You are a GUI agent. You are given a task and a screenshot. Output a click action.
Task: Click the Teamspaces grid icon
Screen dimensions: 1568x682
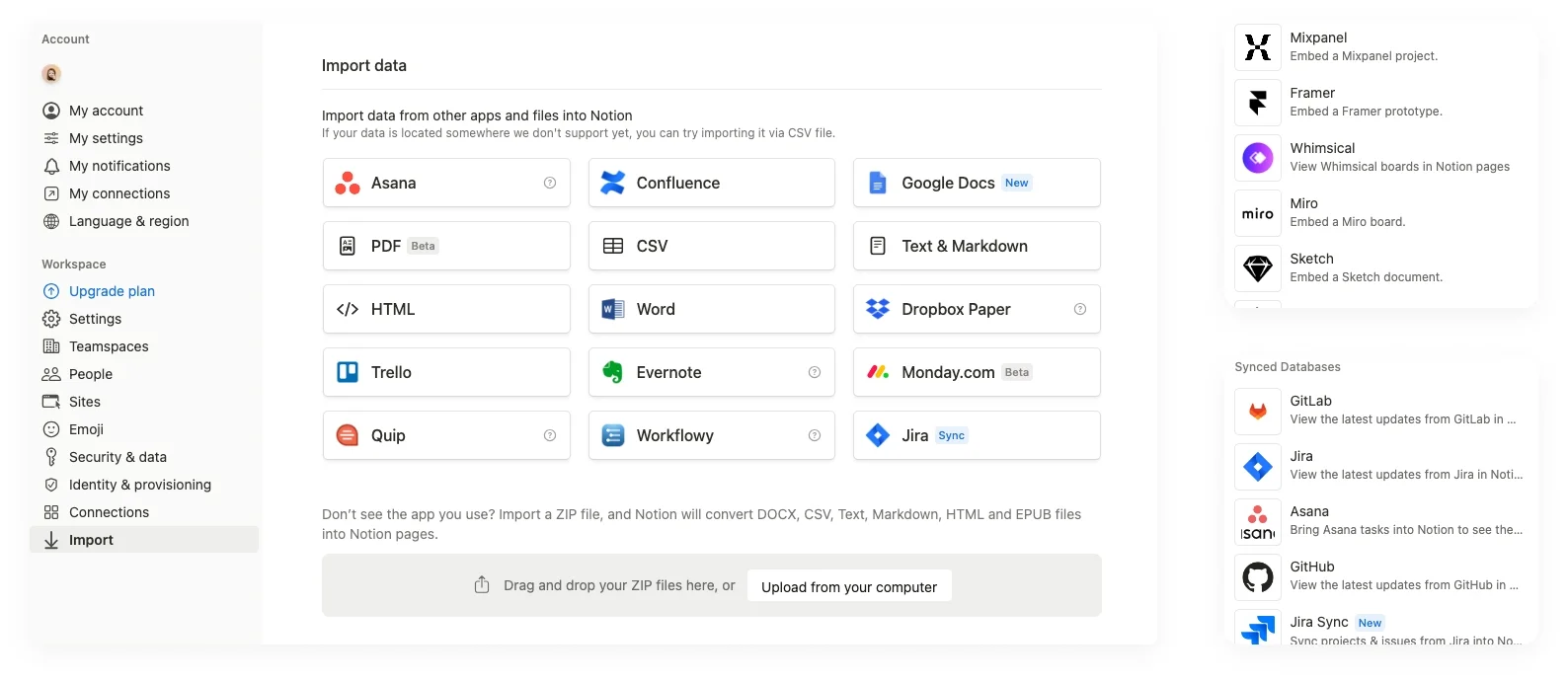(51, 346)
